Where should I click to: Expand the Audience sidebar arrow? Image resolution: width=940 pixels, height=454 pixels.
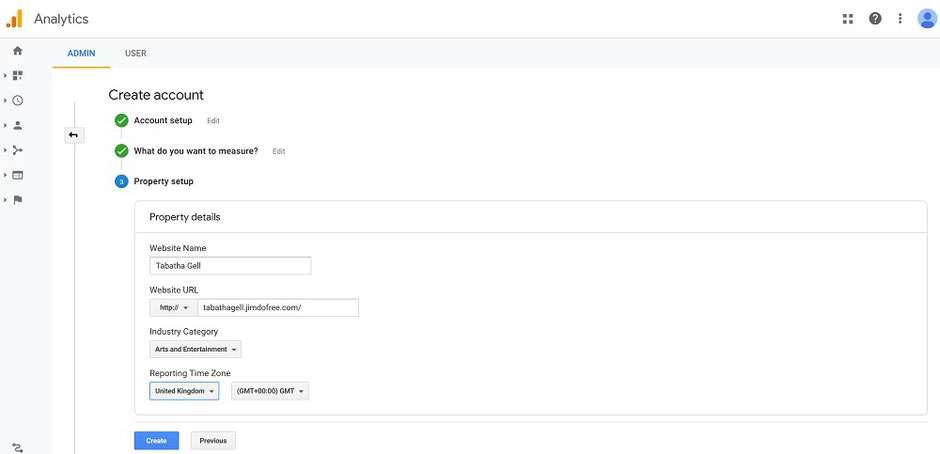click(x=5, y=125)
